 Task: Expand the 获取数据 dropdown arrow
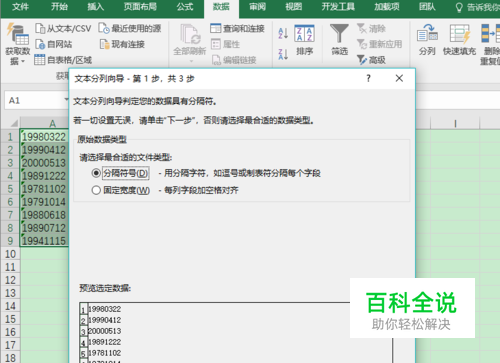pos(23,61)
